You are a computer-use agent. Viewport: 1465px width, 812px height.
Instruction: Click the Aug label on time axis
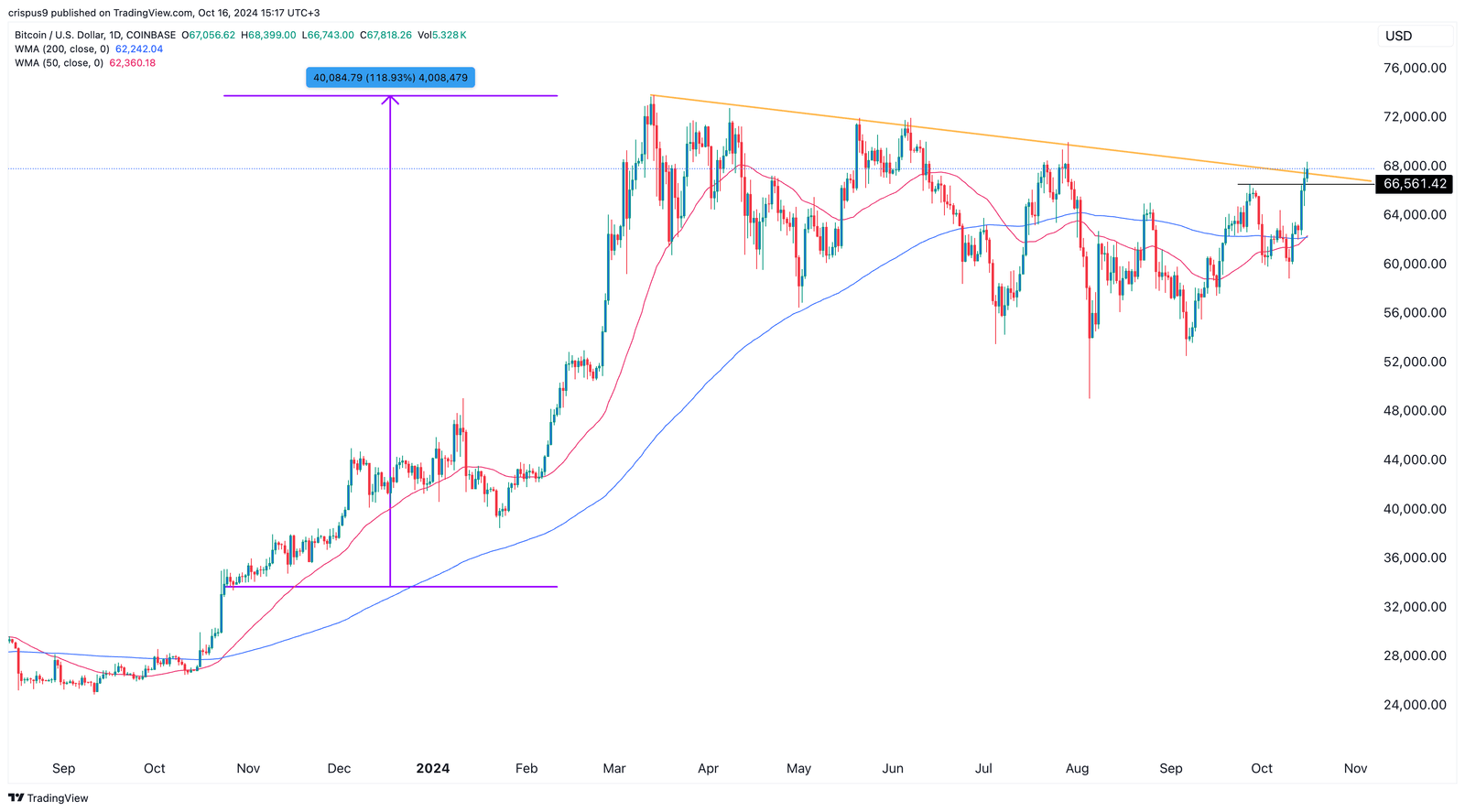(x=1078, y=769)
